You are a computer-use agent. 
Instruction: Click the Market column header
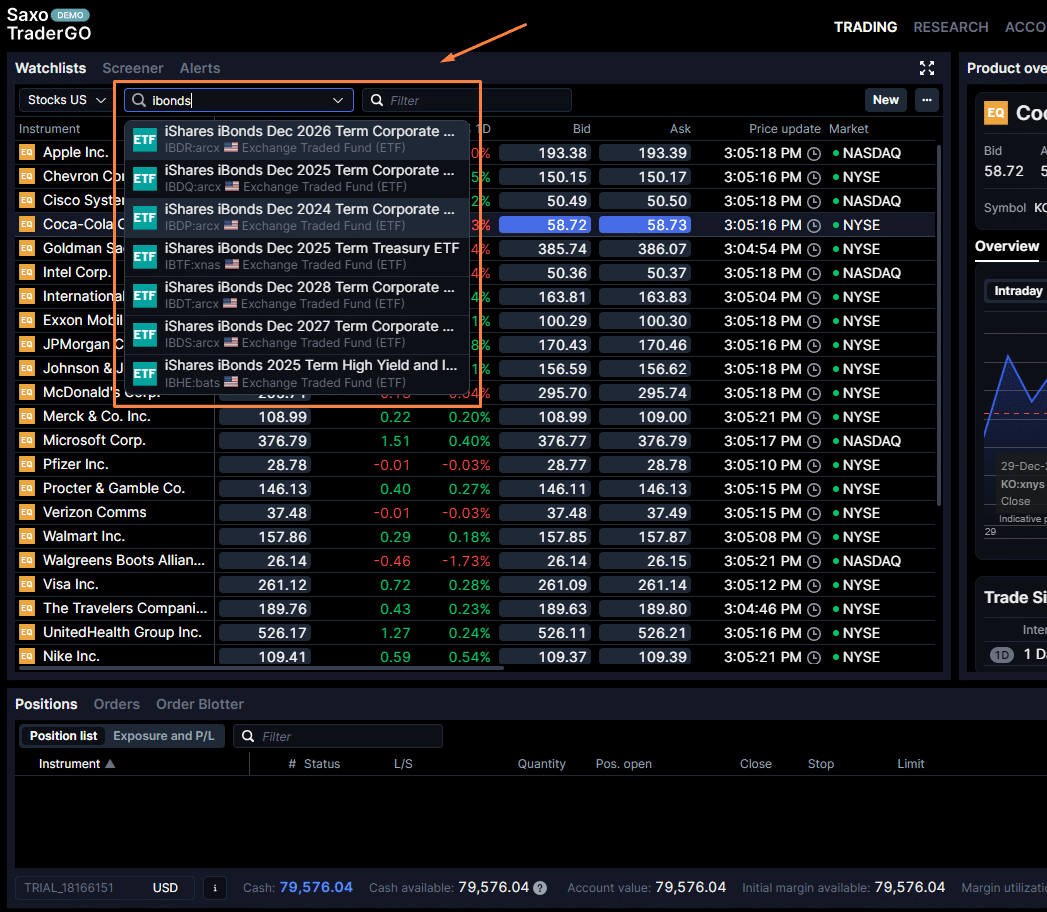pos(848,129)
